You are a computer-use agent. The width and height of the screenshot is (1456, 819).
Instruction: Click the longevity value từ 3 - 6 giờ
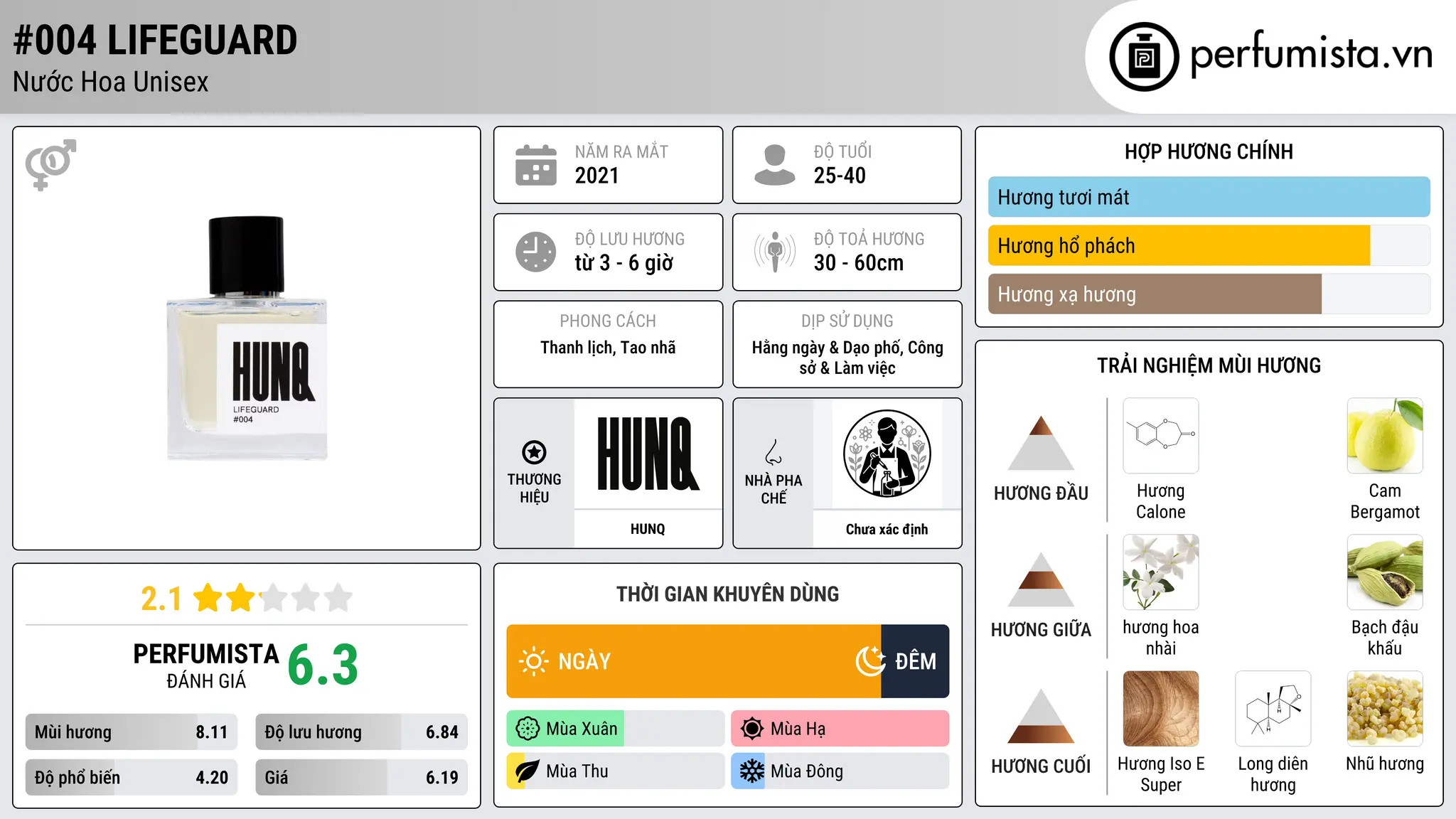coord(624,263)
